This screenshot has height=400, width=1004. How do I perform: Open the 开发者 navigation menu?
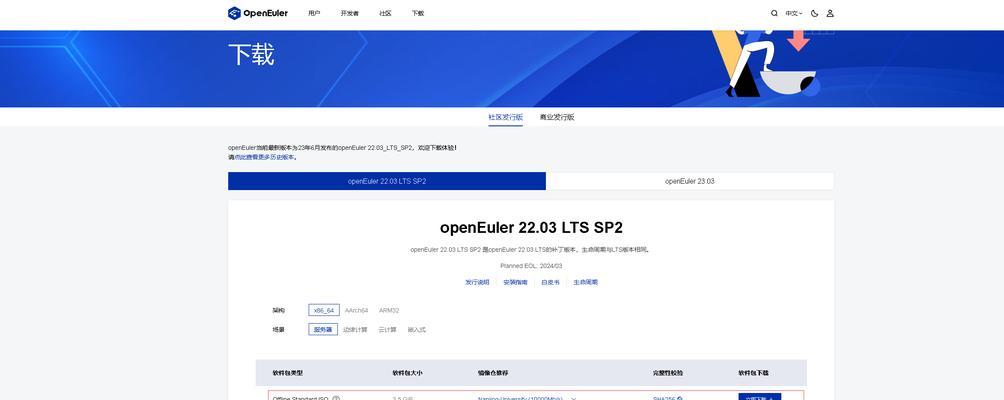click(350, 13)
